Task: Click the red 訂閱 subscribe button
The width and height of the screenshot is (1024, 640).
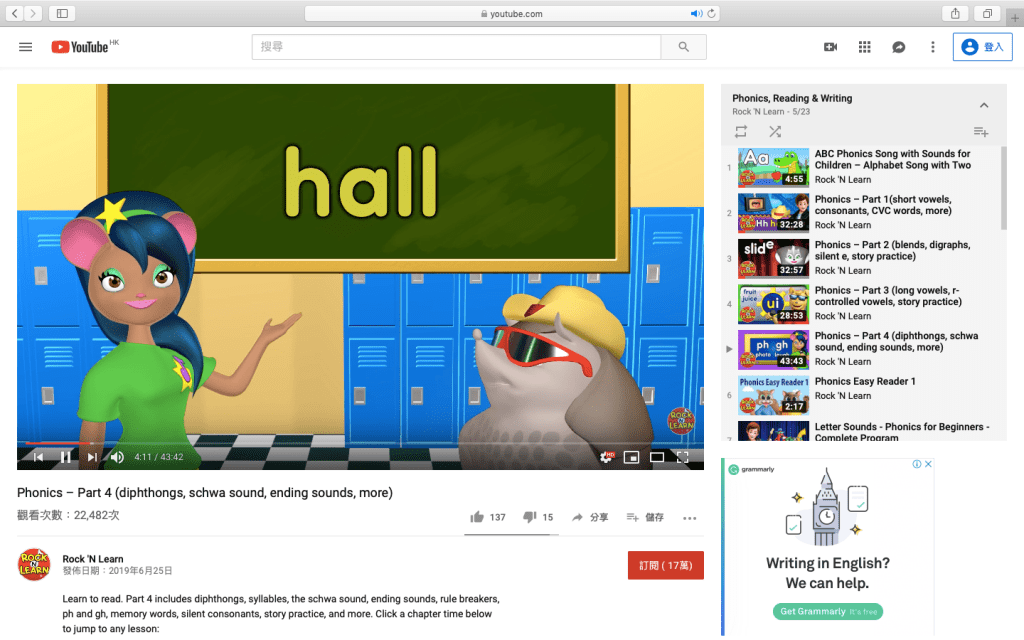Action: (x=665, y=565)
